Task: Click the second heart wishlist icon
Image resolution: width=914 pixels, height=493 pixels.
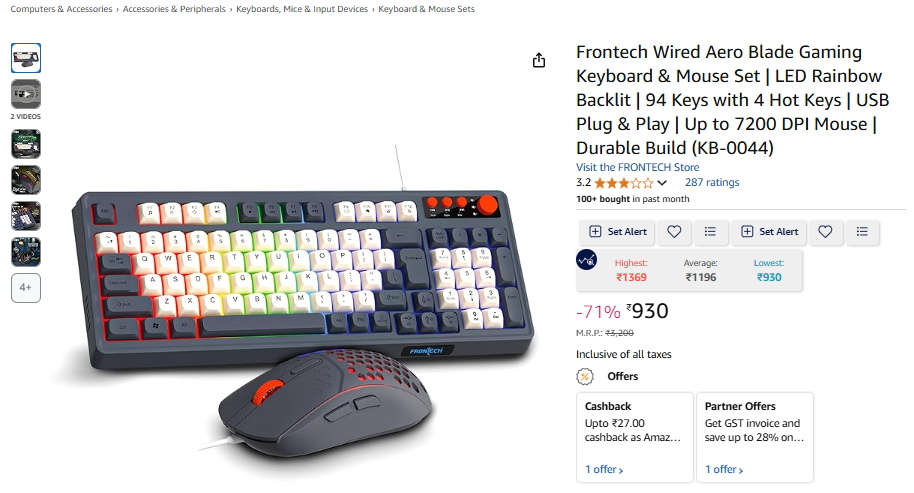Action: click(x=825, y=232)
